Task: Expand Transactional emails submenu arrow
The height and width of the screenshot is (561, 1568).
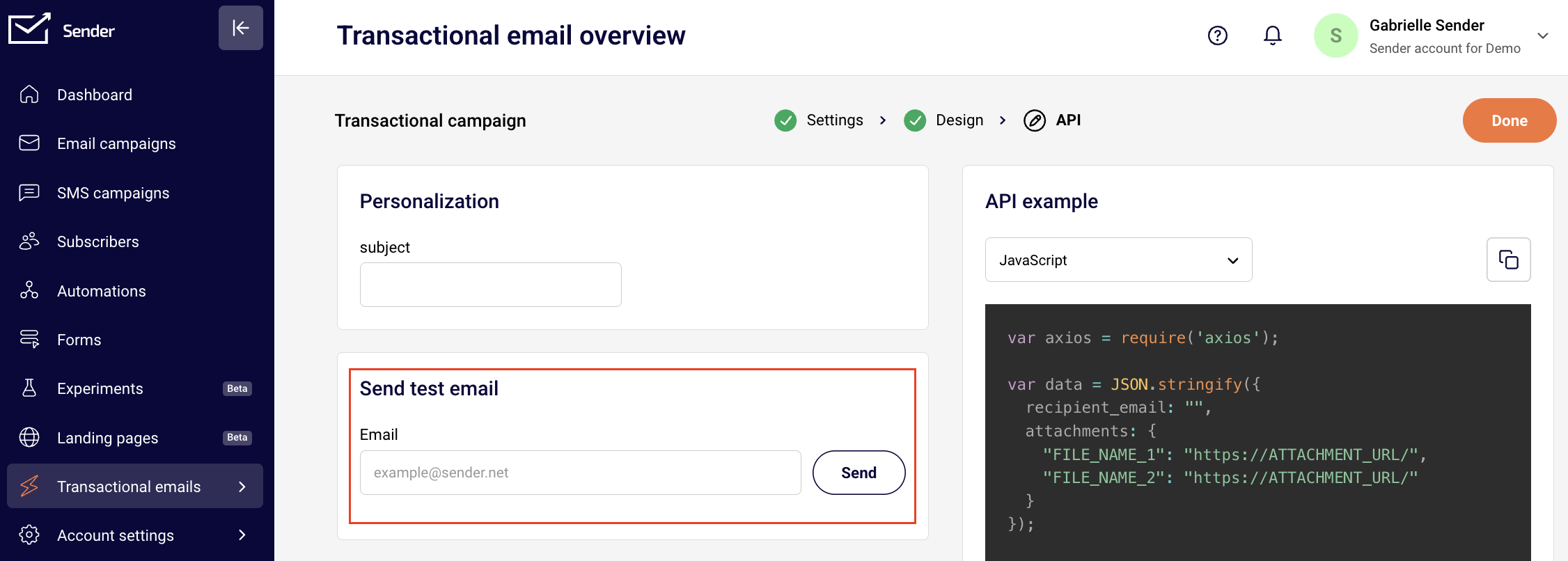Action: pyautogui.click(x=242, y=487)
